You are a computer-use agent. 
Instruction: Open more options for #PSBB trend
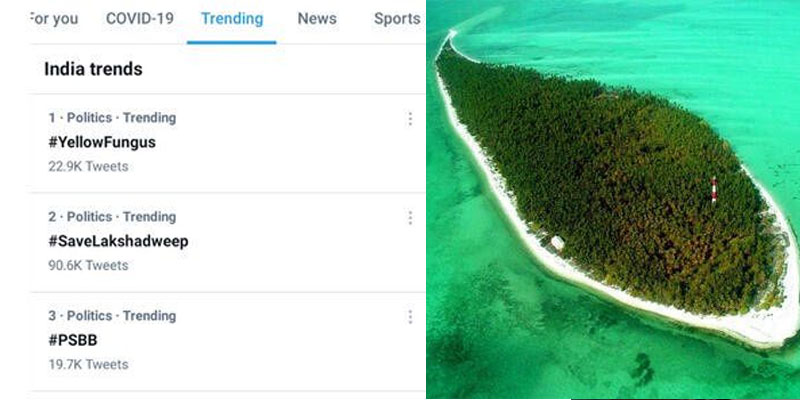pyautogui.click(x=410, y=317)
